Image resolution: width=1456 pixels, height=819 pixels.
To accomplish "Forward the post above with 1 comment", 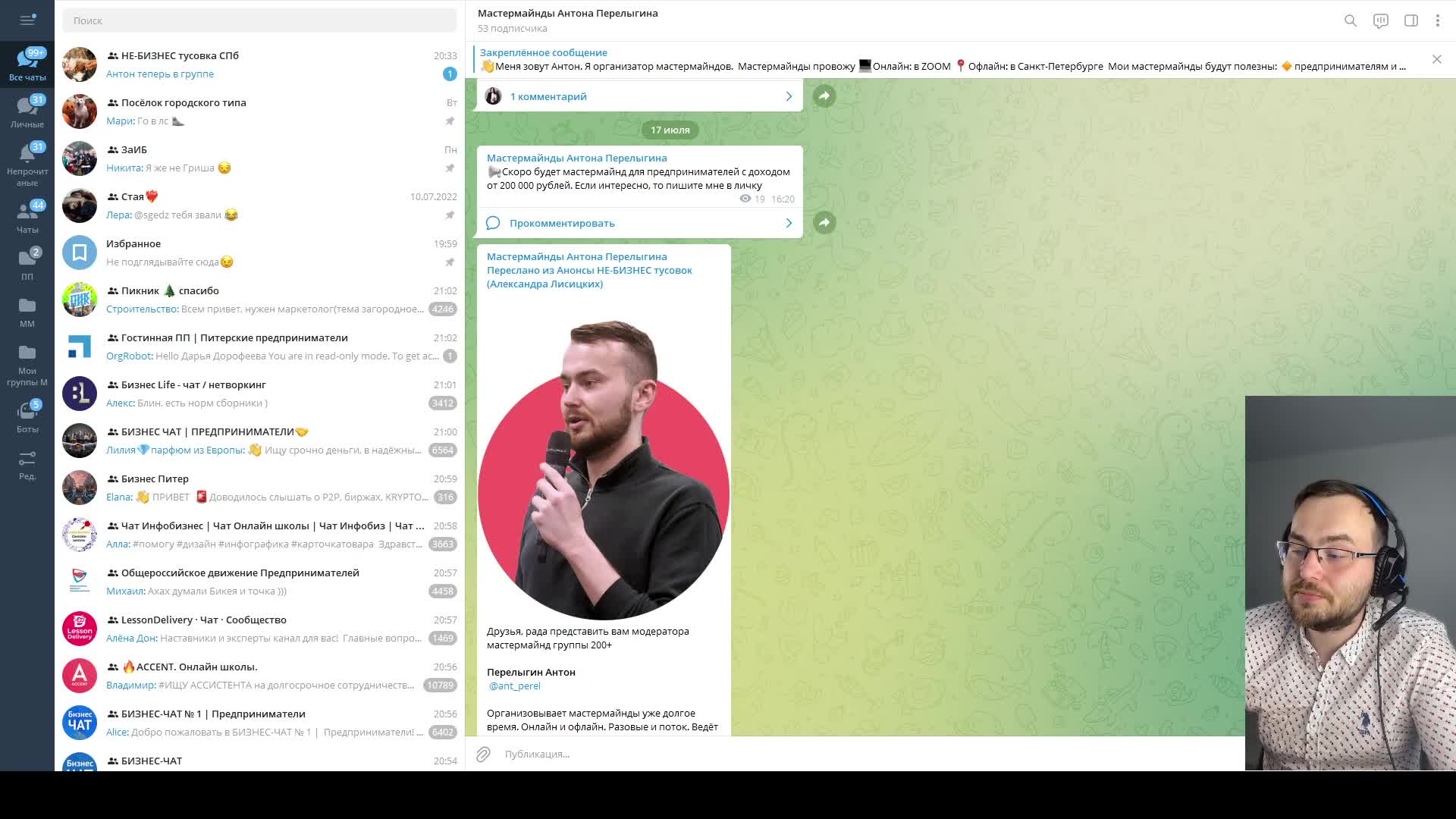I will pyautogui.click(x=824, y=96).
